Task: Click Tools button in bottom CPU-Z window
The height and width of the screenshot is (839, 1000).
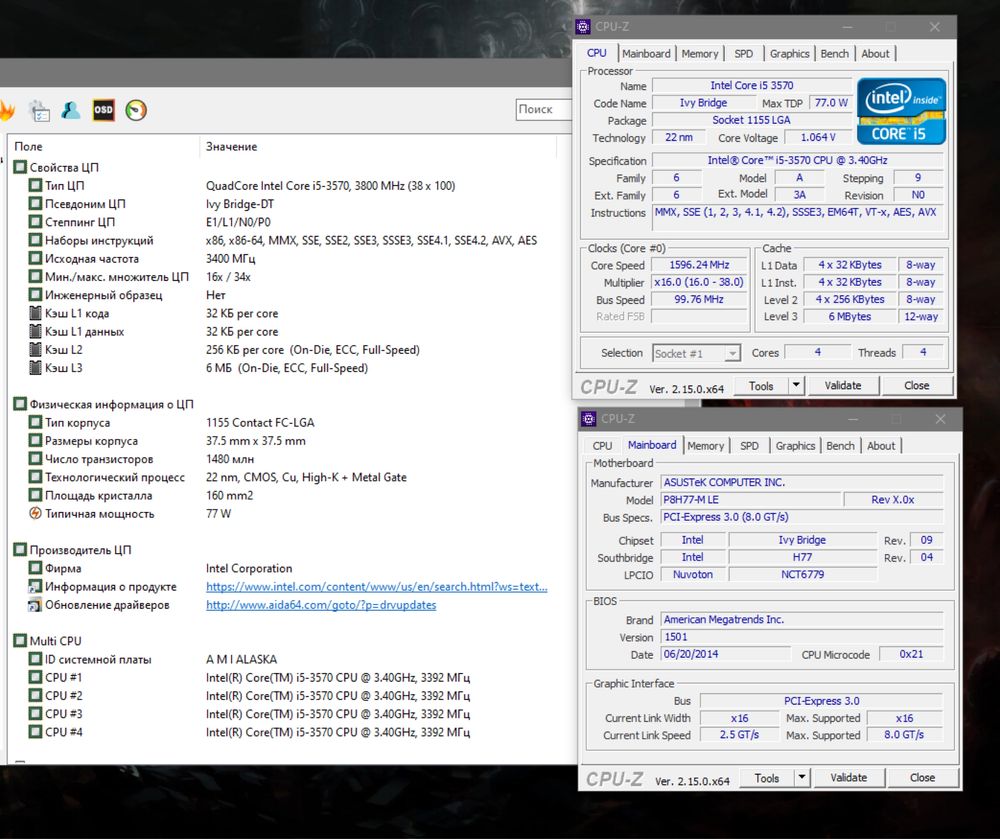Action: [767, 777]
